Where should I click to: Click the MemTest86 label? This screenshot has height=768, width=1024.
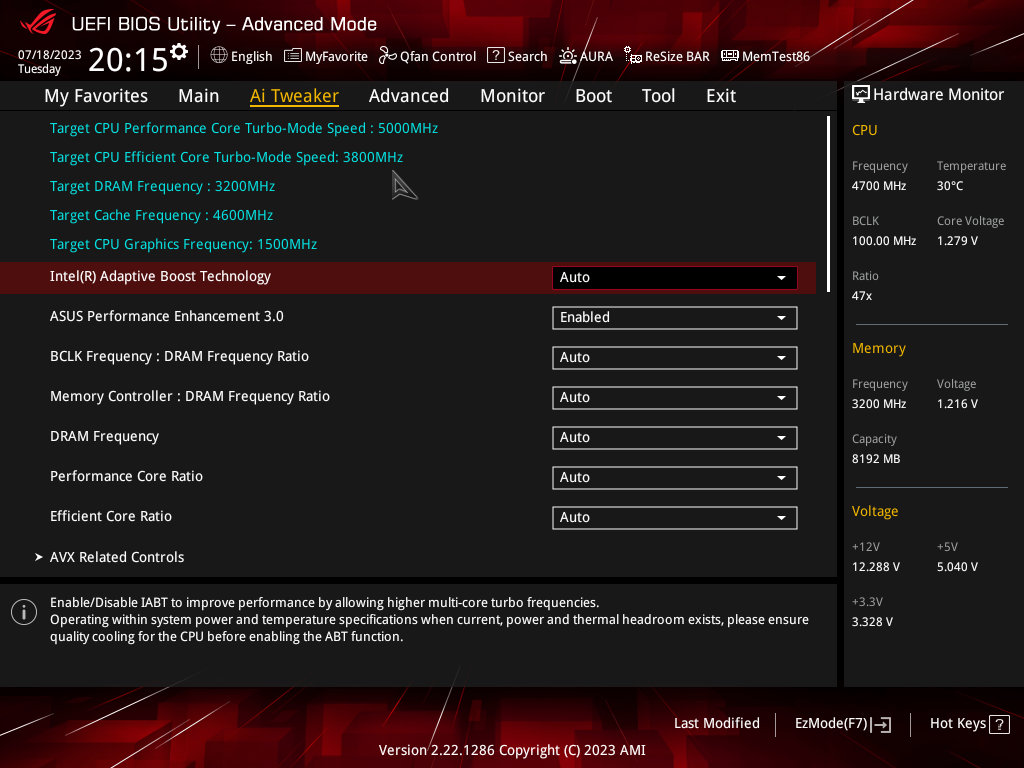(x=776, y=56)
